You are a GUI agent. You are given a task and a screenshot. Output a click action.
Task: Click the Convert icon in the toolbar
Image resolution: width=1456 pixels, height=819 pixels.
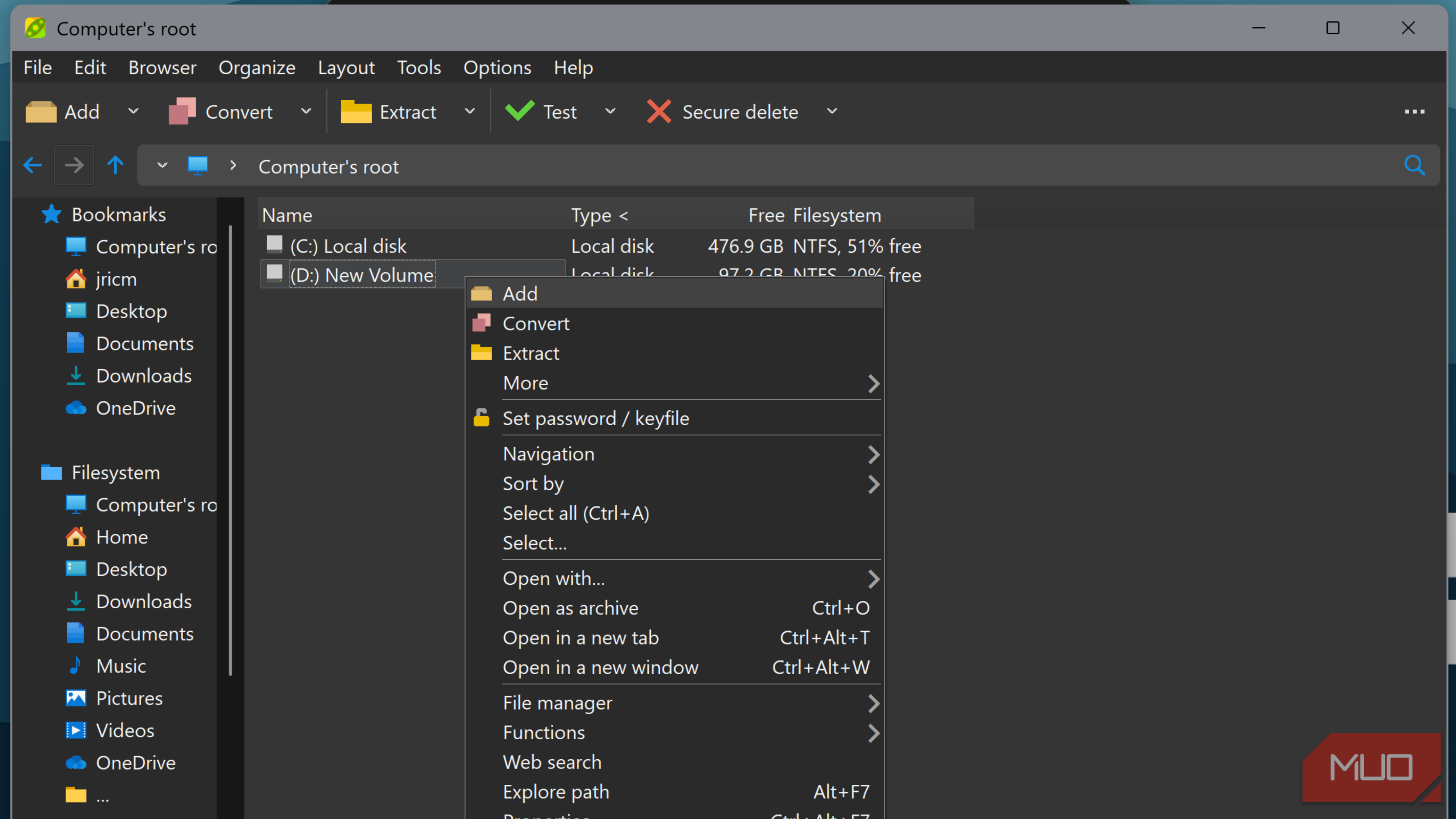click(x=182, y=111)
